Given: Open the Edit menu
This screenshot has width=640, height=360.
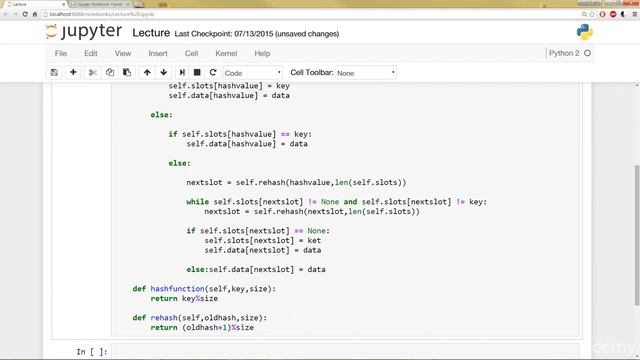Looking at the screenshot, I should point(91,53).
